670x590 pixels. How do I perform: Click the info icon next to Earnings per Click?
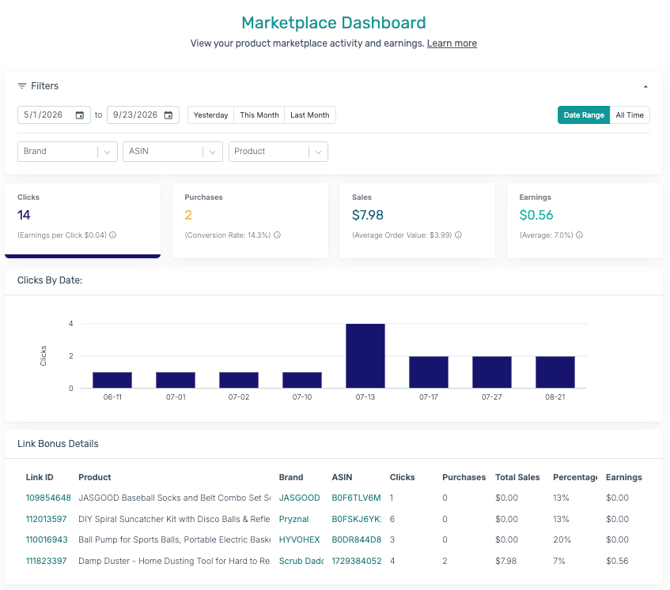click(x=112, y=235)
